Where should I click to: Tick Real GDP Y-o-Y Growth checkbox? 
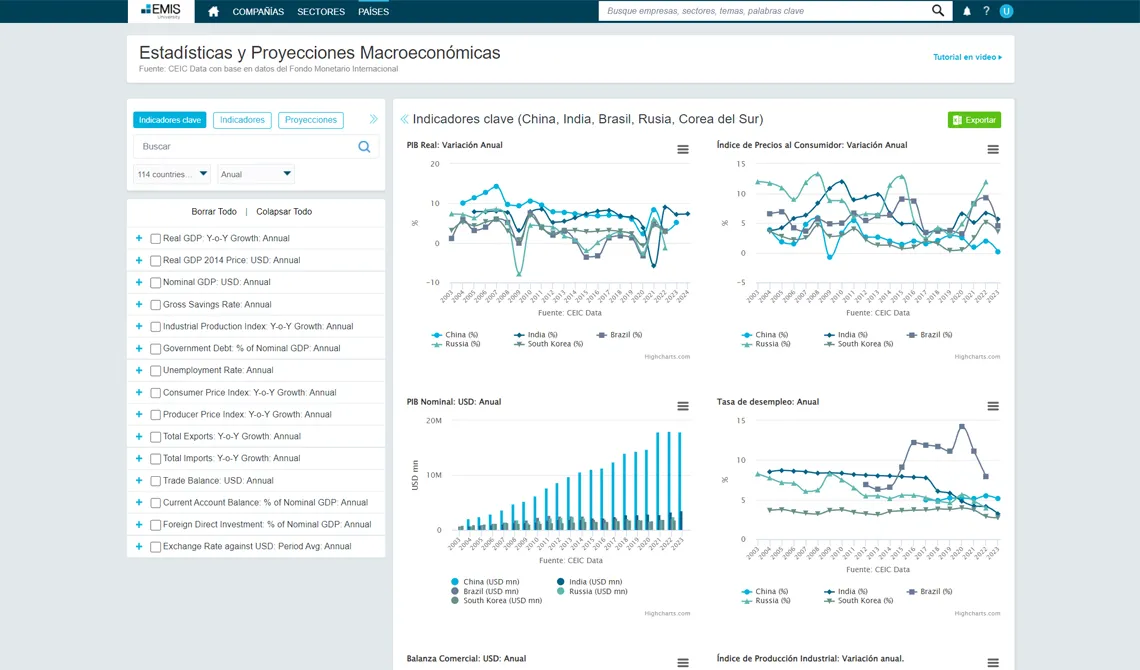click(x=156, y=238)
